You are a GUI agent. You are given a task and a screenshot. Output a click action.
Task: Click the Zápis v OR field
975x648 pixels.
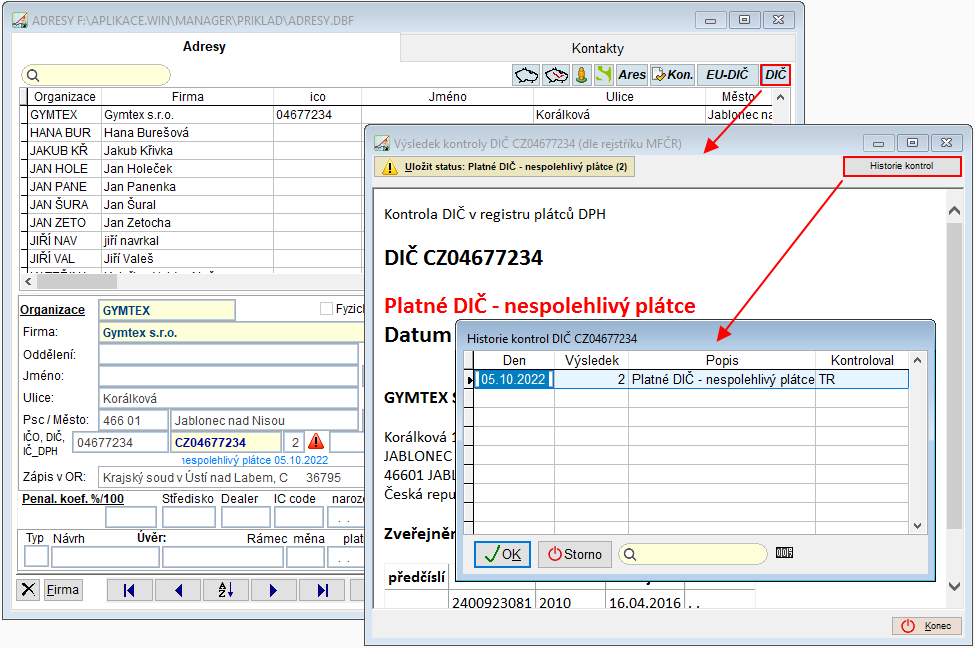[231, 478]
